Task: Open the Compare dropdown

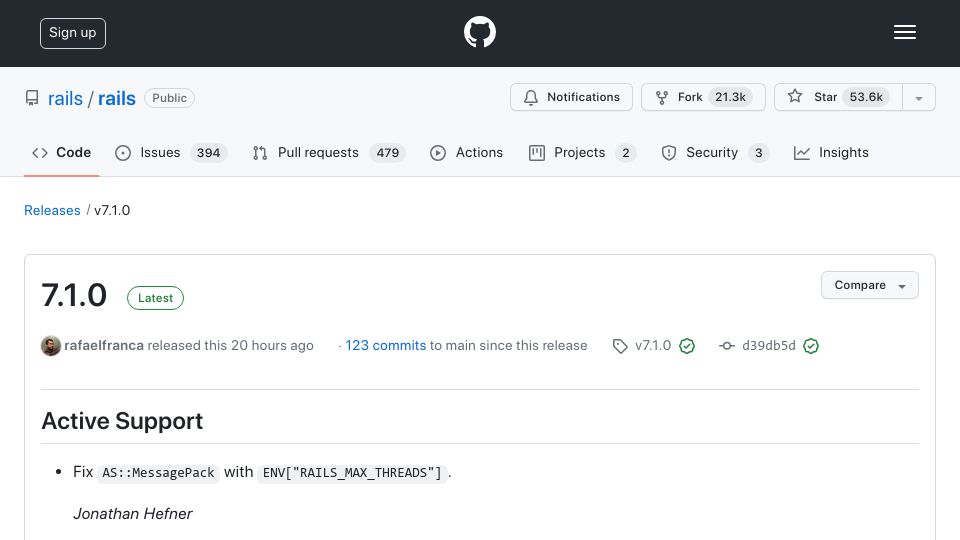Action: coord(869,285)
